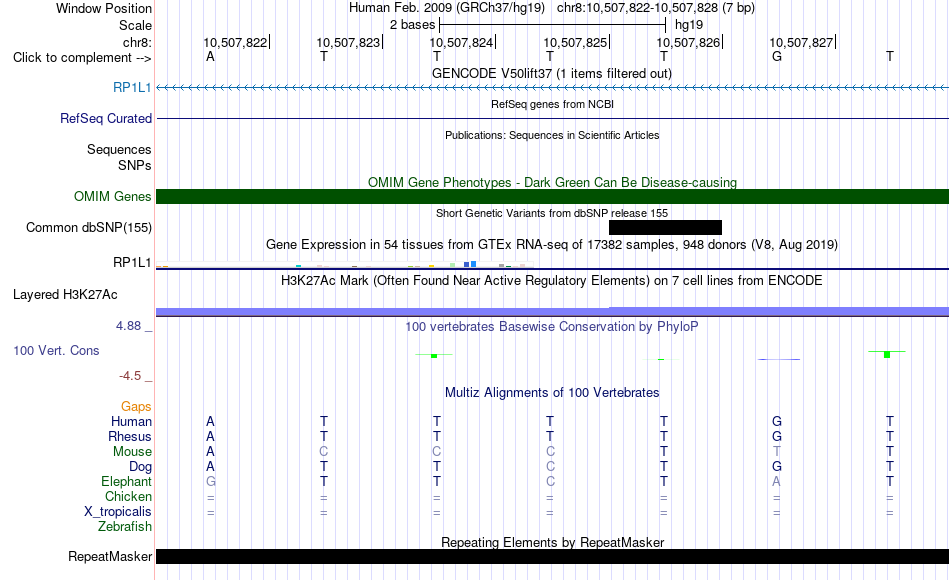This screenshot has height=580, width=950.
Task: Click the Rhesus alignment row label
Action: [x=130, y=437]
